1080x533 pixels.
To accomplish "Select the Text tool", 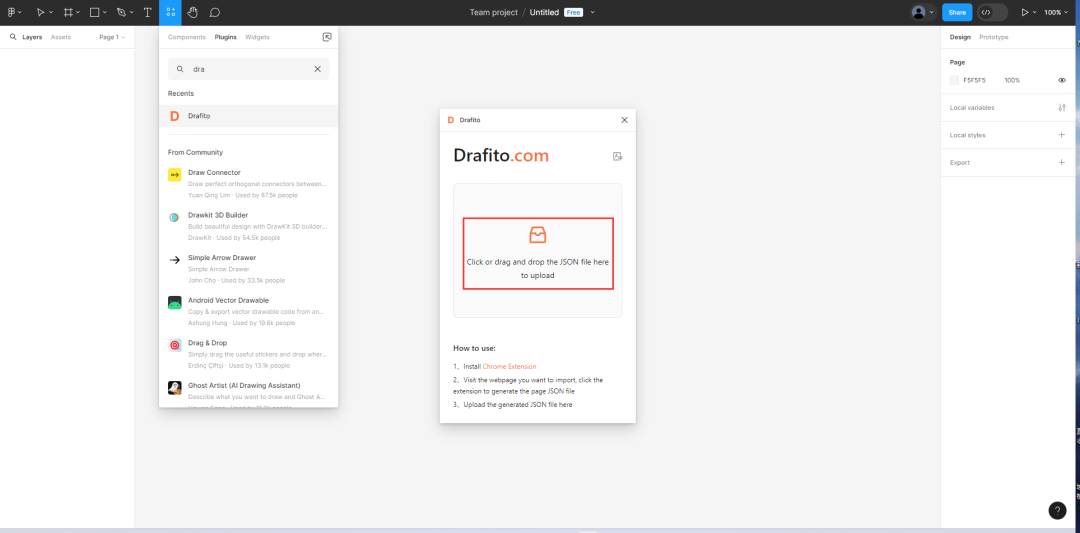I will 147,12.
